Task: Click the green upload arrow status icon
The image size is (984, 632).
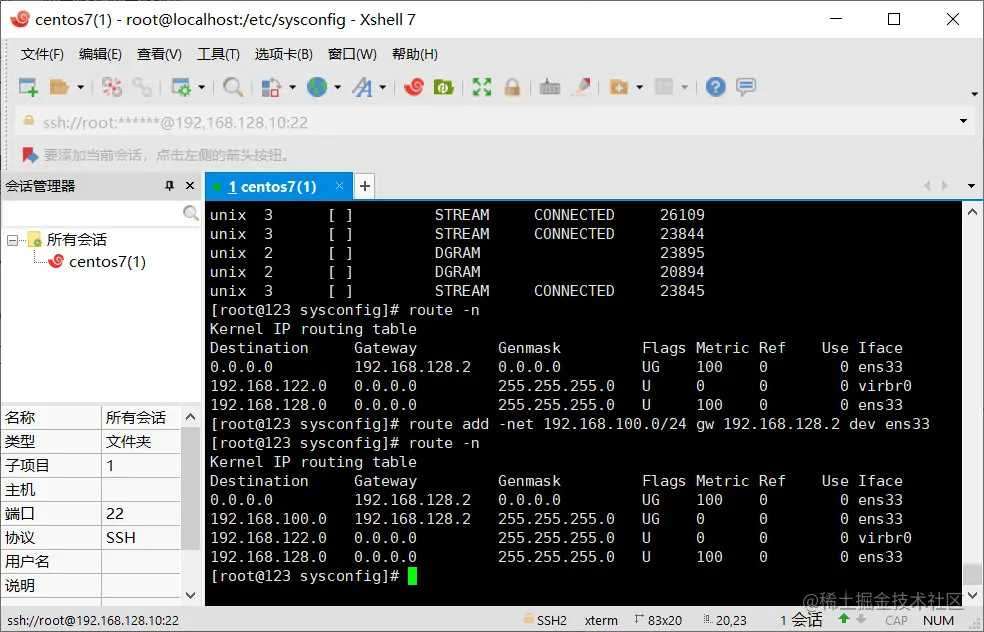Action: click(844, 619)
